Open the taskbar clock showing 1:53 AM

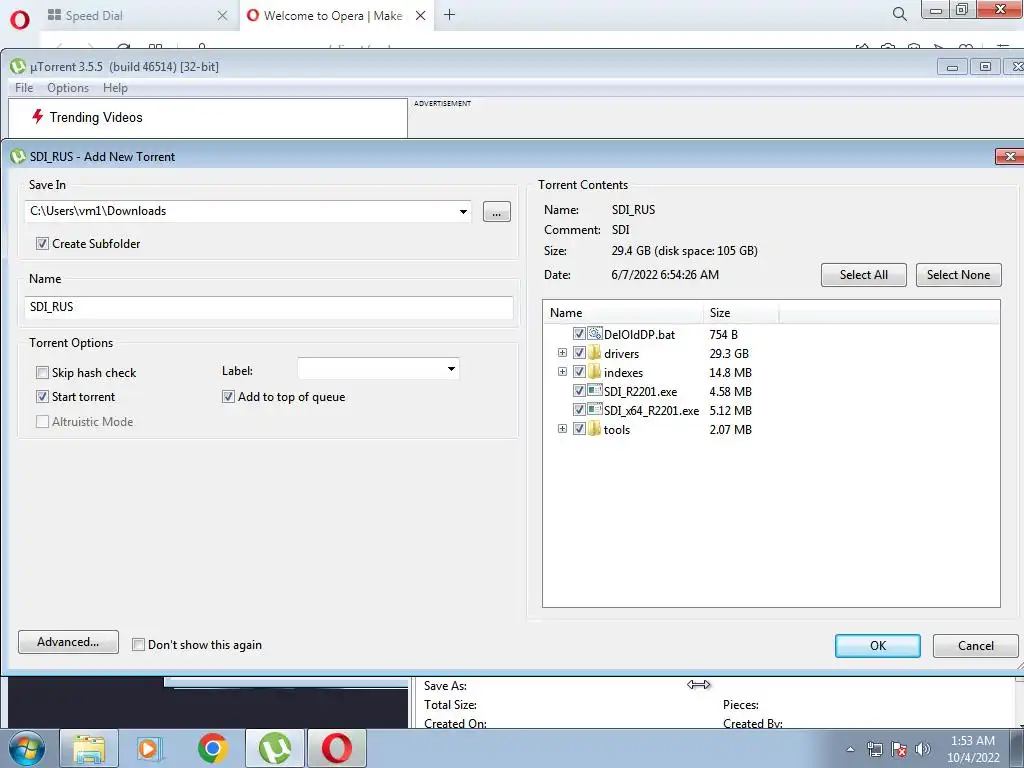(973, 749)
